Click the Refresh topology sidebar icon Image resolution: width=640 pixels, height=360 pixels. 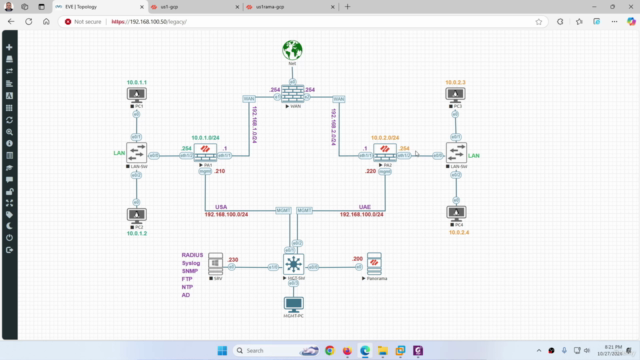coord(9,120)
